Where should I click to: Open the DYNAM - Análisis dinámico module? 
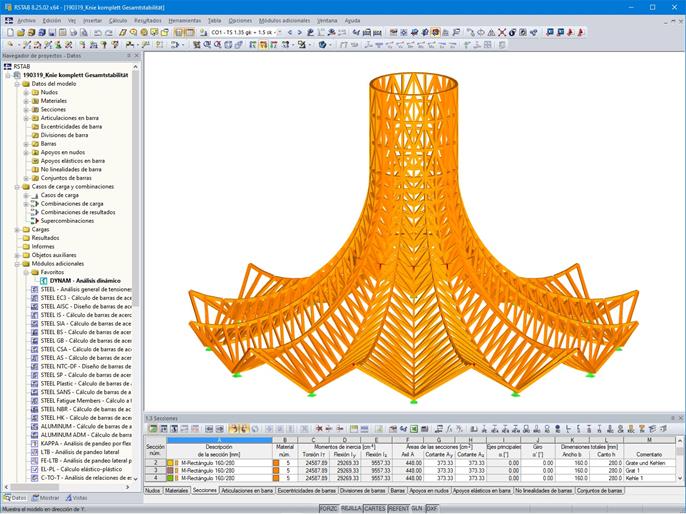point(85,281)
